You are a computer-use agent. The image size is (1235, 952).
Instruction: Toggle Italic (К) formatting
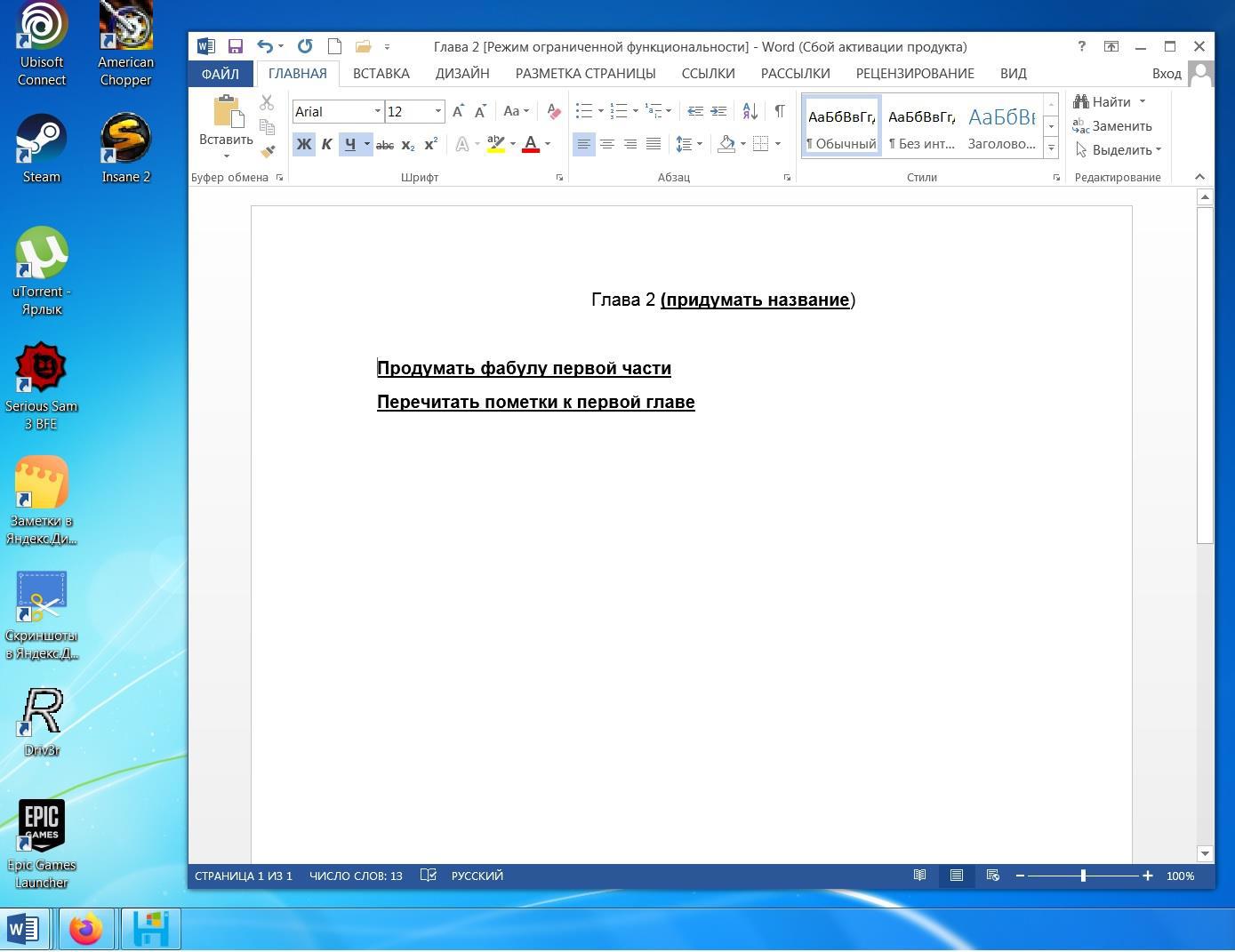click(x=326, y=144)
